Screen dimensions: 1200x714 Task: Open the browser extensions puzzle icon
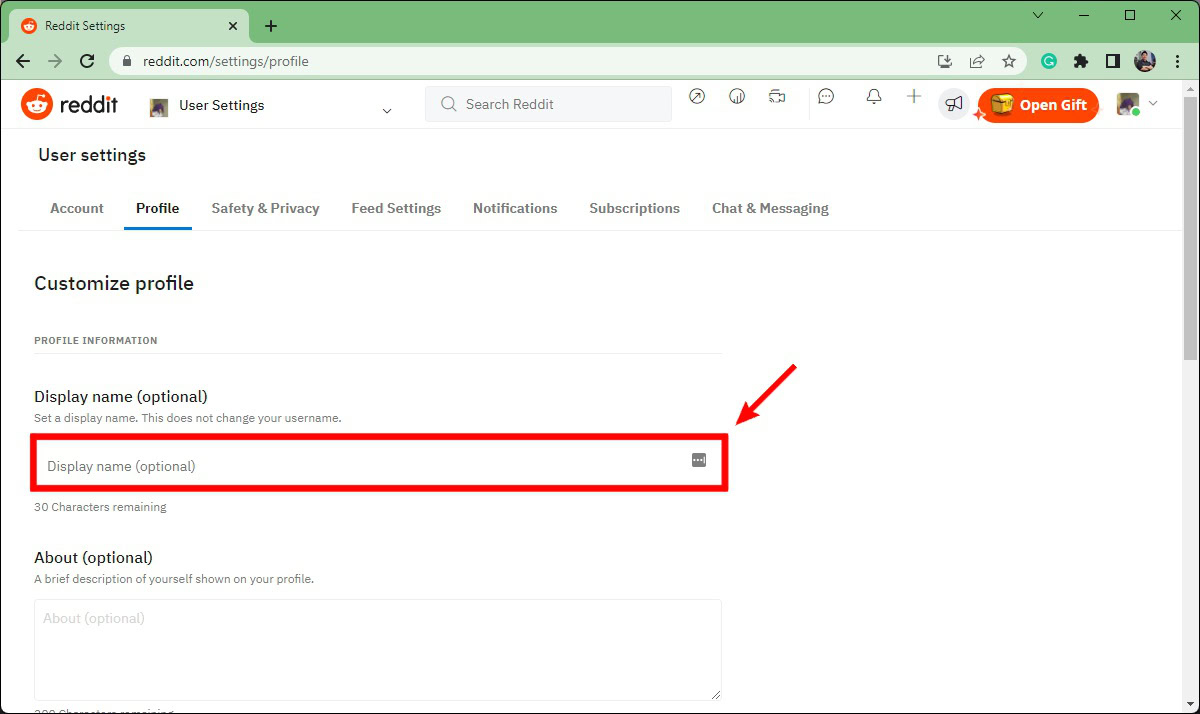(1080, 60)
